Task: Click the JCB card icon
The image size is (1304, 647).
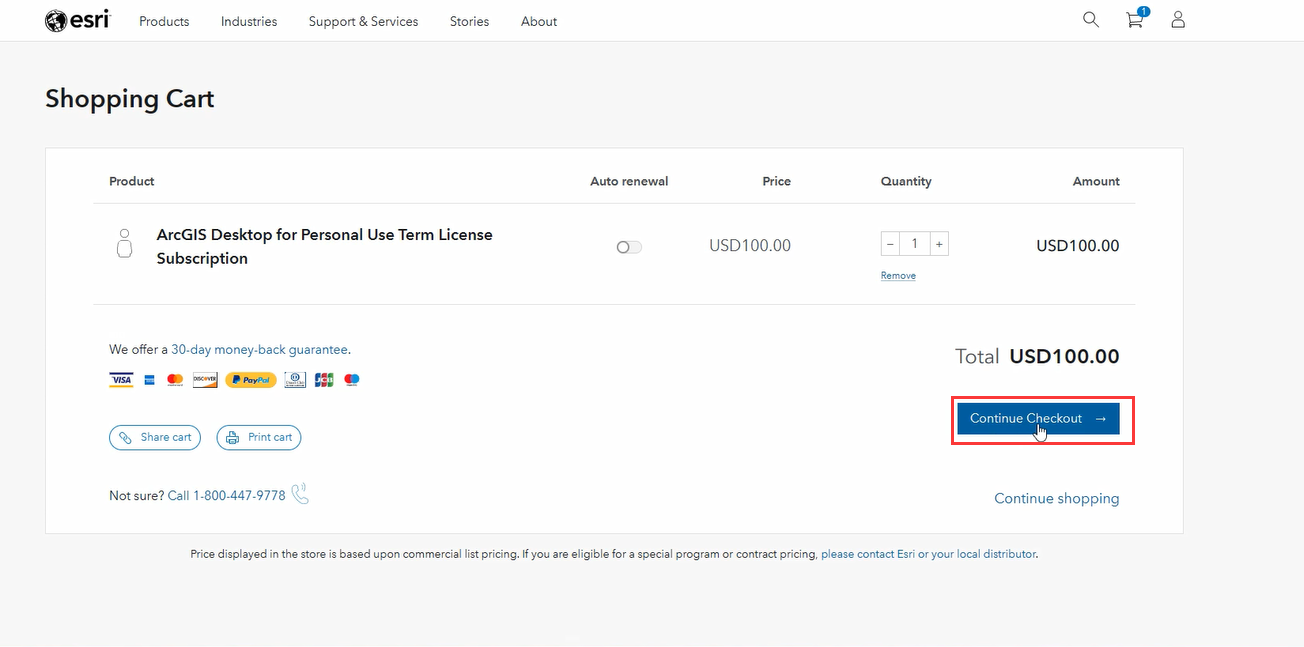Action: pyautogui.click(x=324, y=380)
